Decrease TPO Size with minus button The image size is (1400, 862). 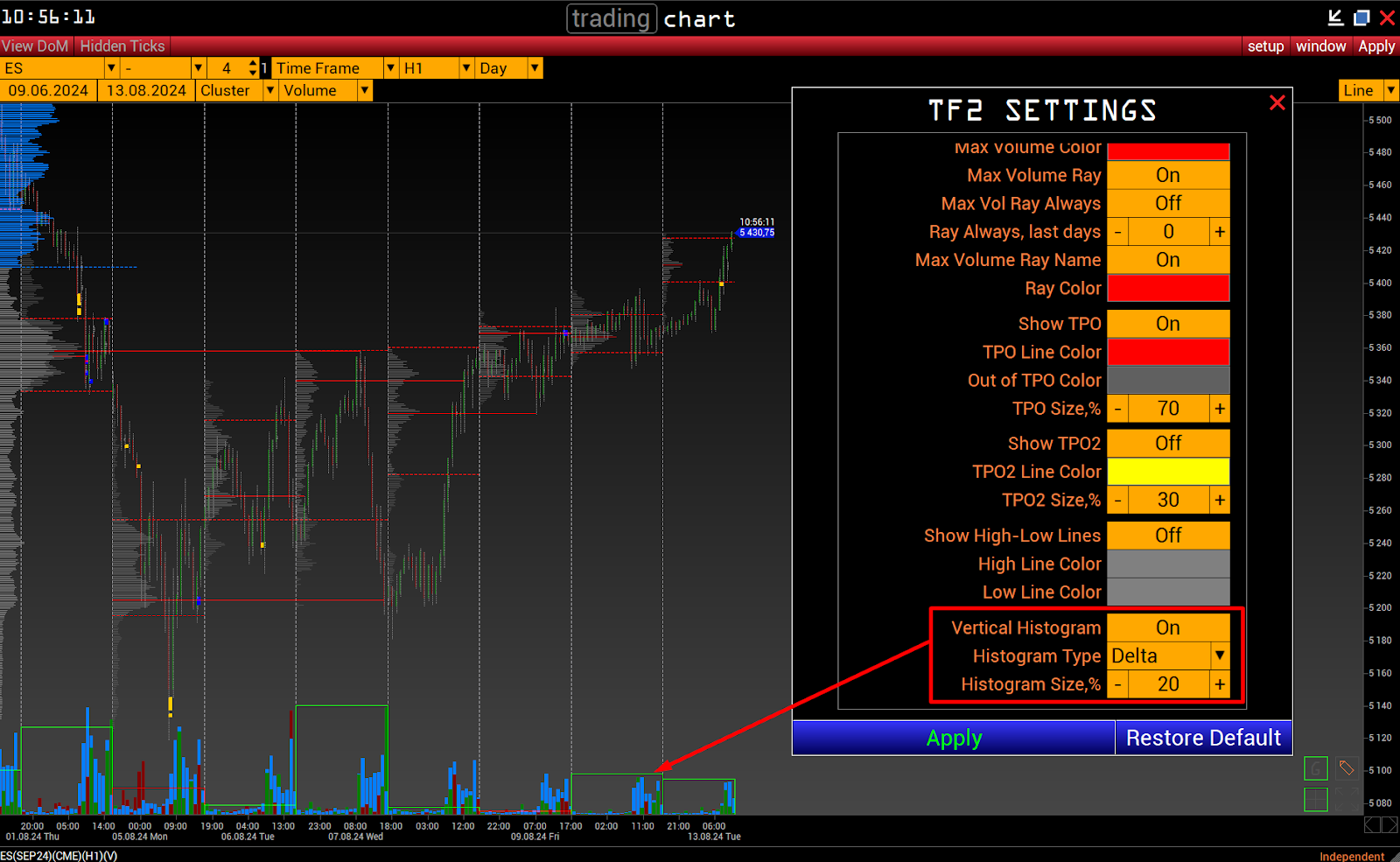(x=1117, y=409)
